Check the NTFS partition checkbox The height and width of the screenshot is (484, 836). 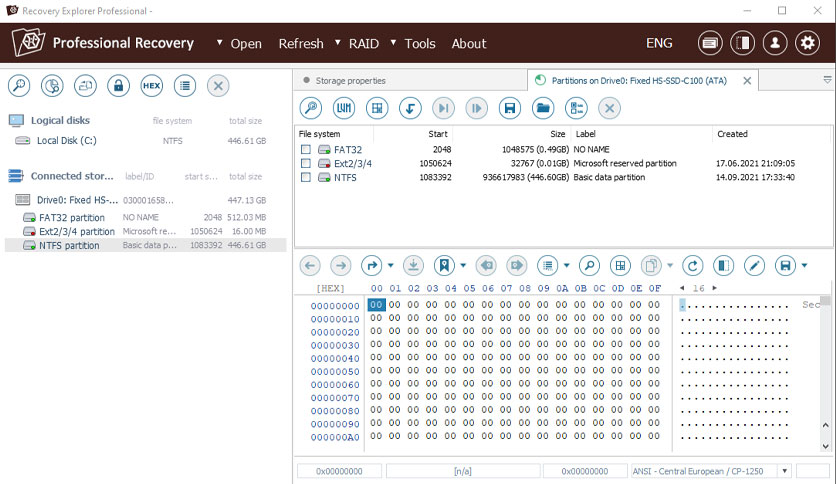306,178
